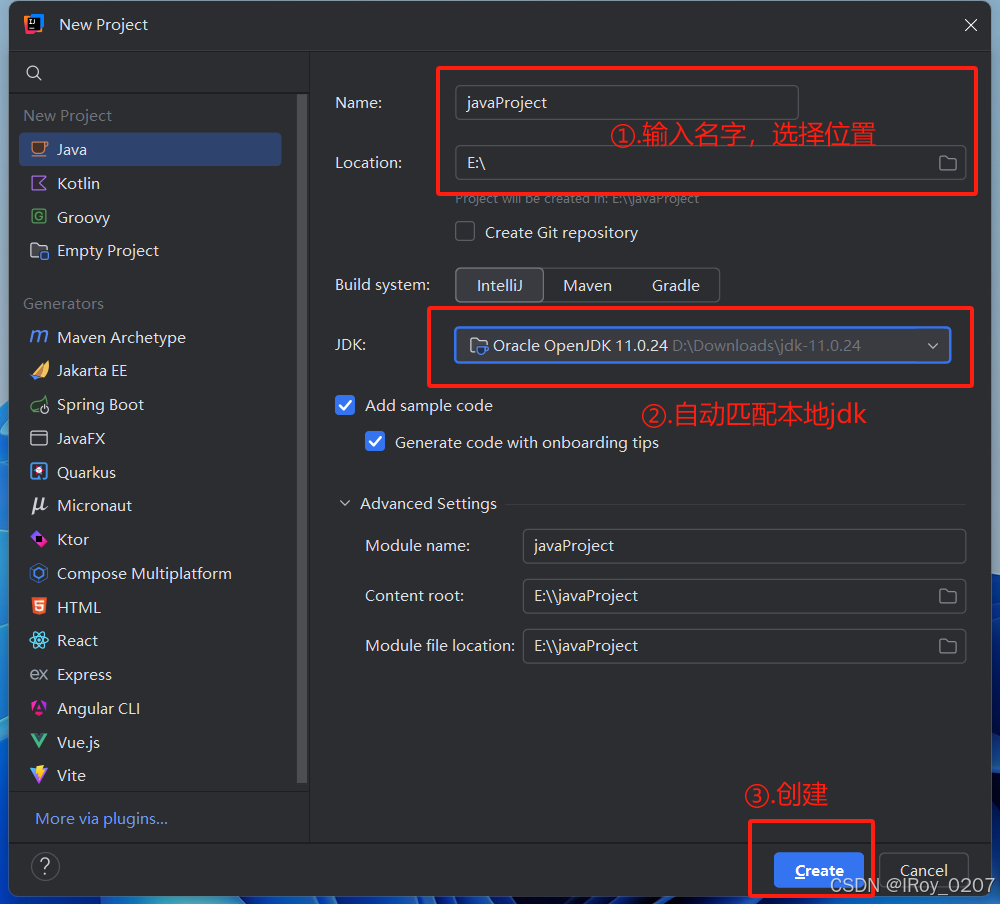
Task: Browse folder for Location field
Action: coord(948,163)
